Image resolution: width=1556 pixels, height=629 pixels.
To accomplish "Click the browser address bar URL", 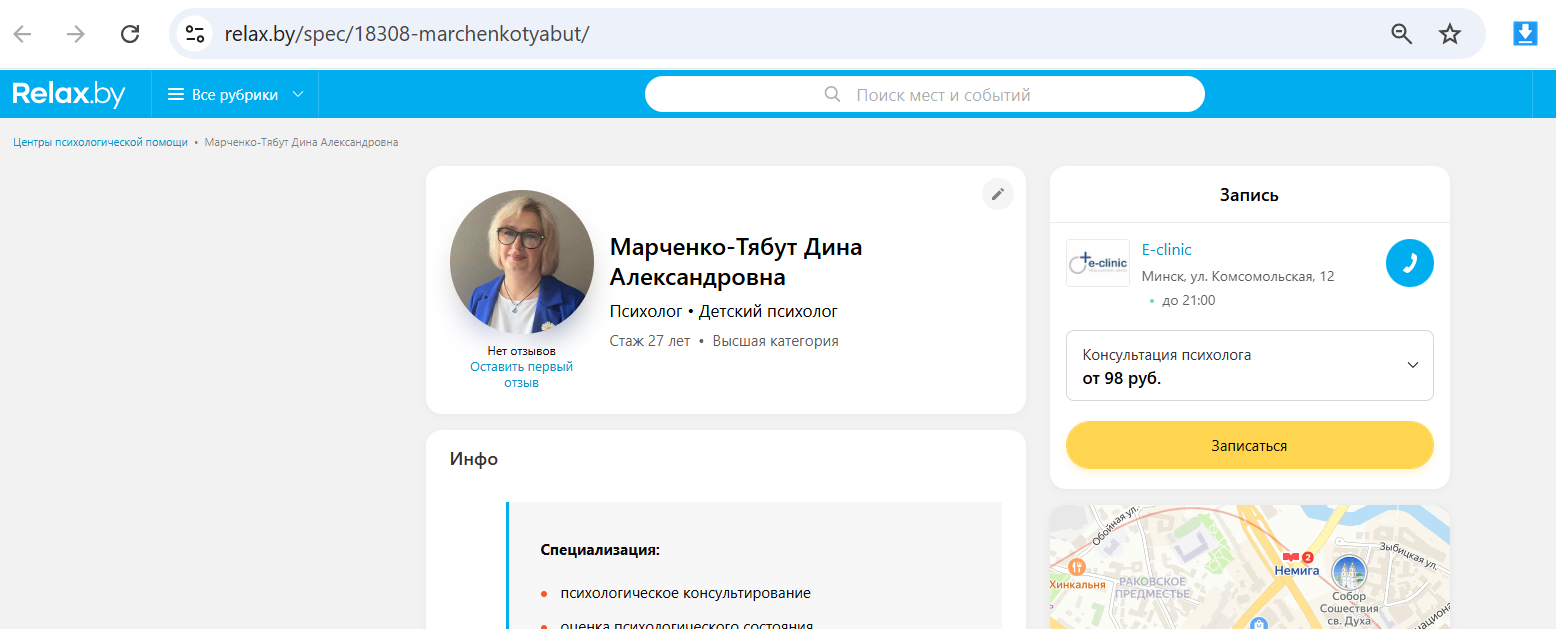I will click(x=407, y=34).
